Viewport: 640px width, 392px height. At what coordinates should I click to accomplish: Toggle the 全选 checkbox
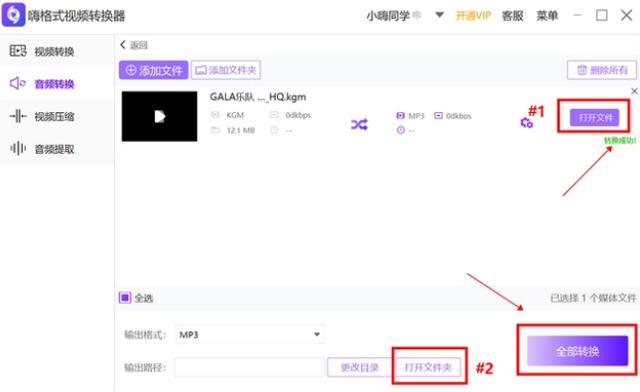click(x=125, y=298)
